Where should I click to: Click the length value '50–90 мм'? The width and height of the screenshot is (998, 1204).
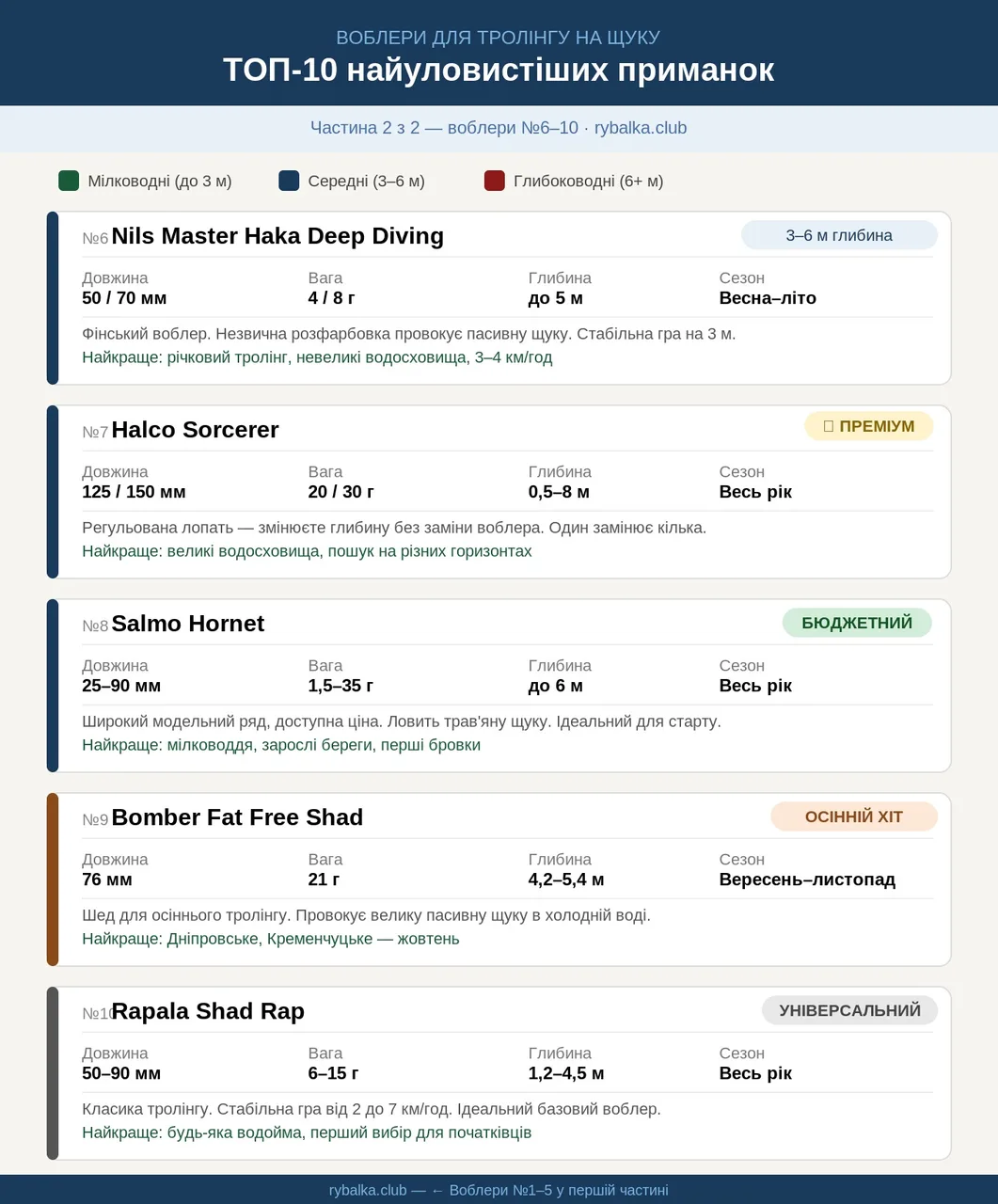(121, 1073)
